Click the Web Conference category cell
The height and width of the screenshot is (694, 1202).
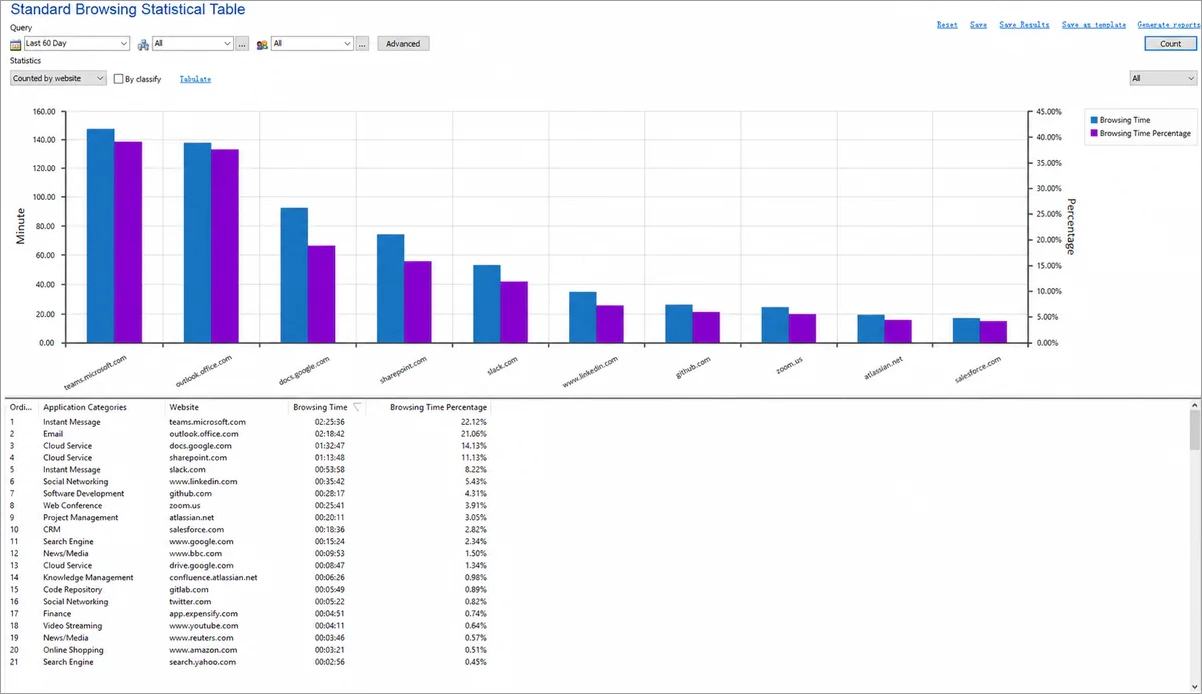(72, 506)
